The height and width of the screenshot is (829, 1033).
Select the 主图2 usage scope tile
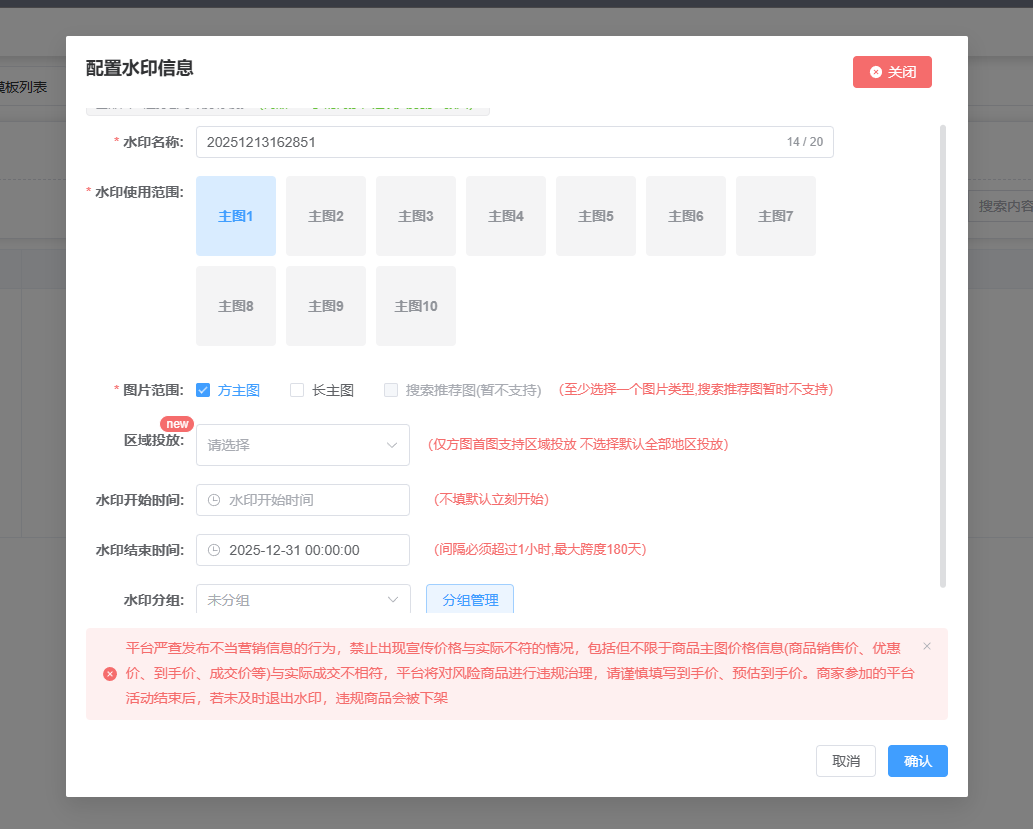[x=326, y=216]
